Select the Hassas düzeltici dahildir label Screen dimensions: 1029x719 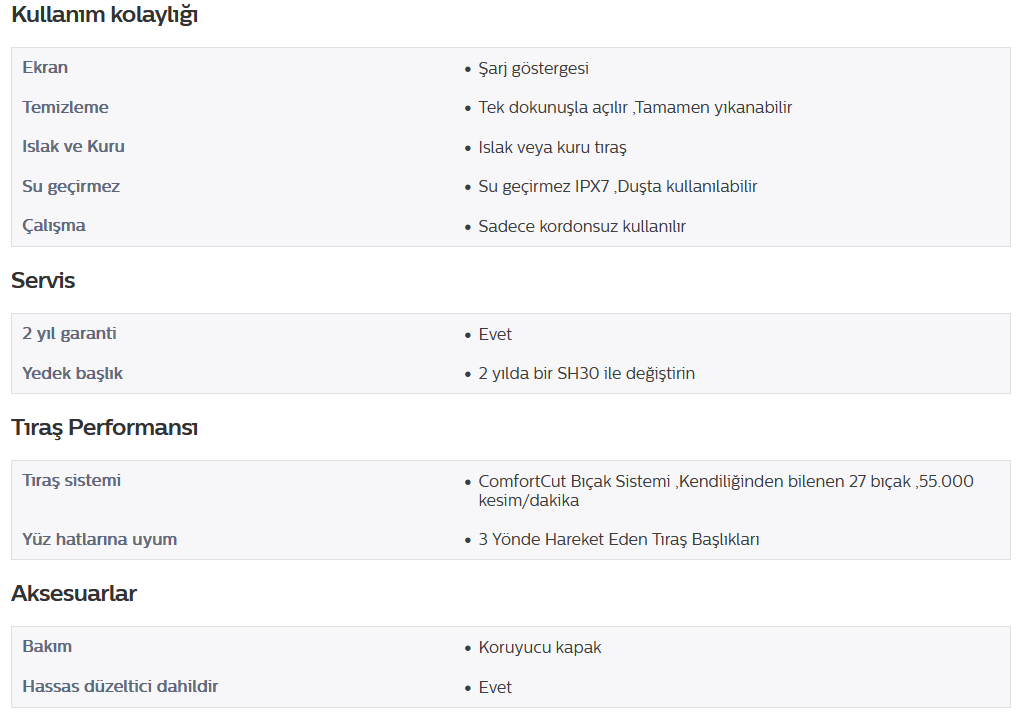120,686
